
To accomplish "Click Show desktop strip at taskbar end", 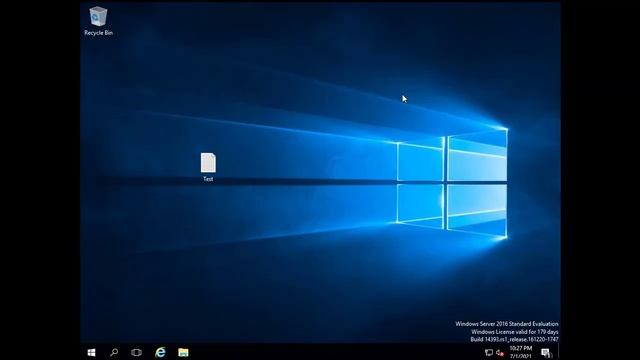I will pyautogui.click(x=559, y=352).
